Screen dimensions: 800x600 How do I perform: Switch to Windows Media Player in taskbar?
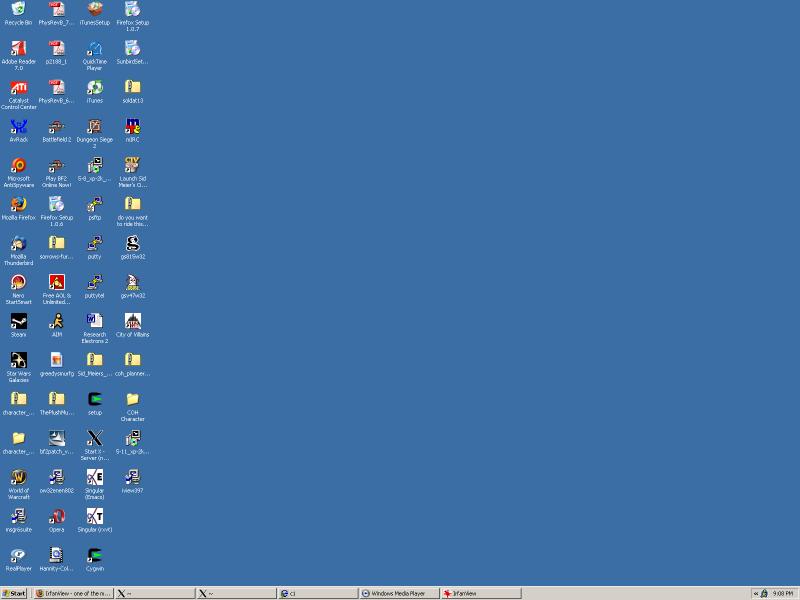[x=400, y=593]
